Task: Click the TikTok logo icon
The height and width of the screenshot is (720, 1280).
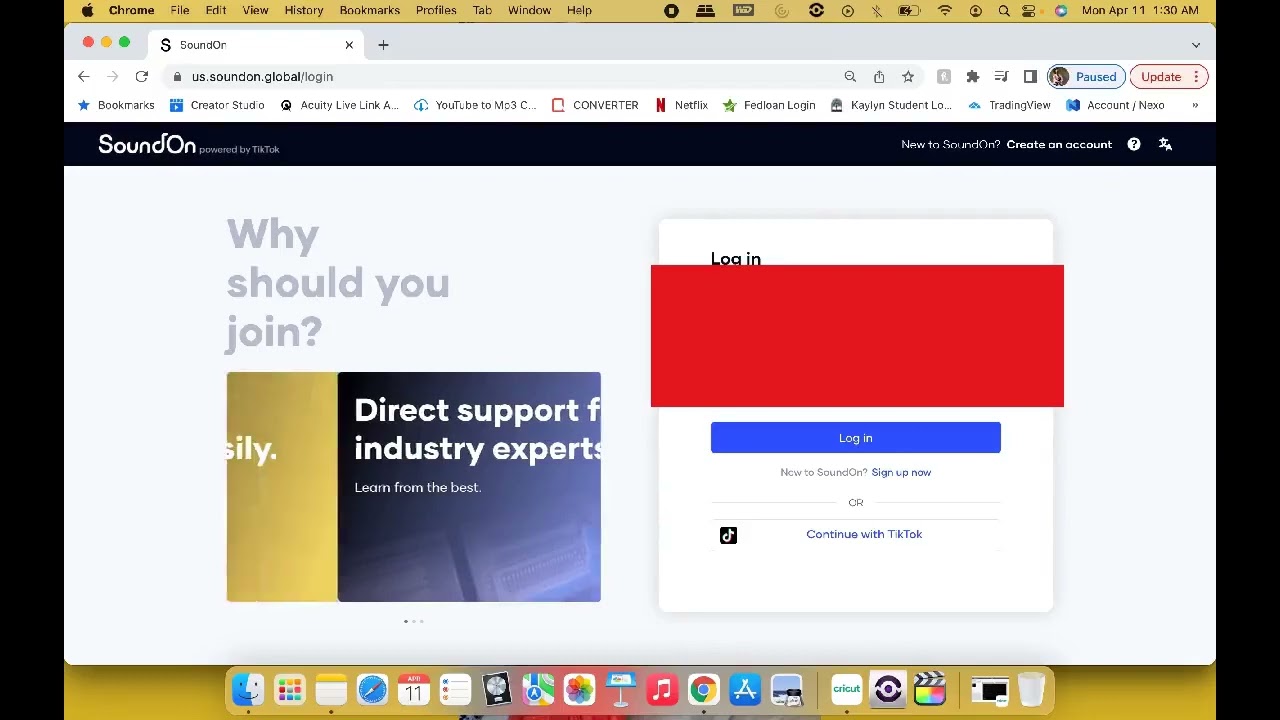Action: pos(728,535)
